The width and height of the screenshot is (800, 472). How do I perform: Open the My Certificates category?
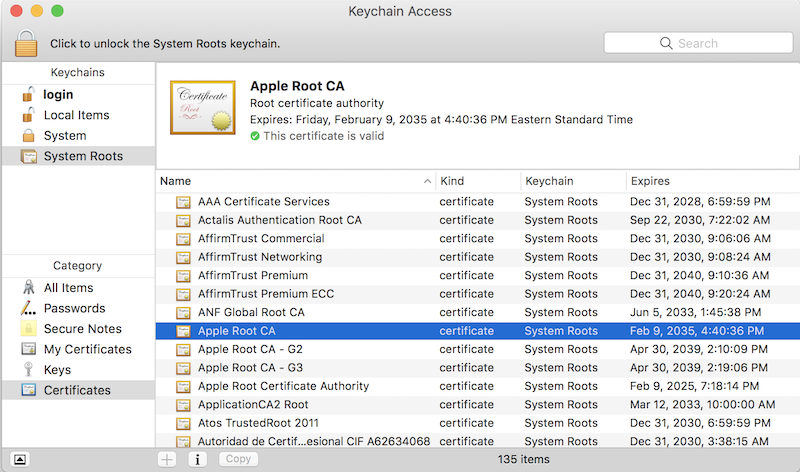coord(87,349)
